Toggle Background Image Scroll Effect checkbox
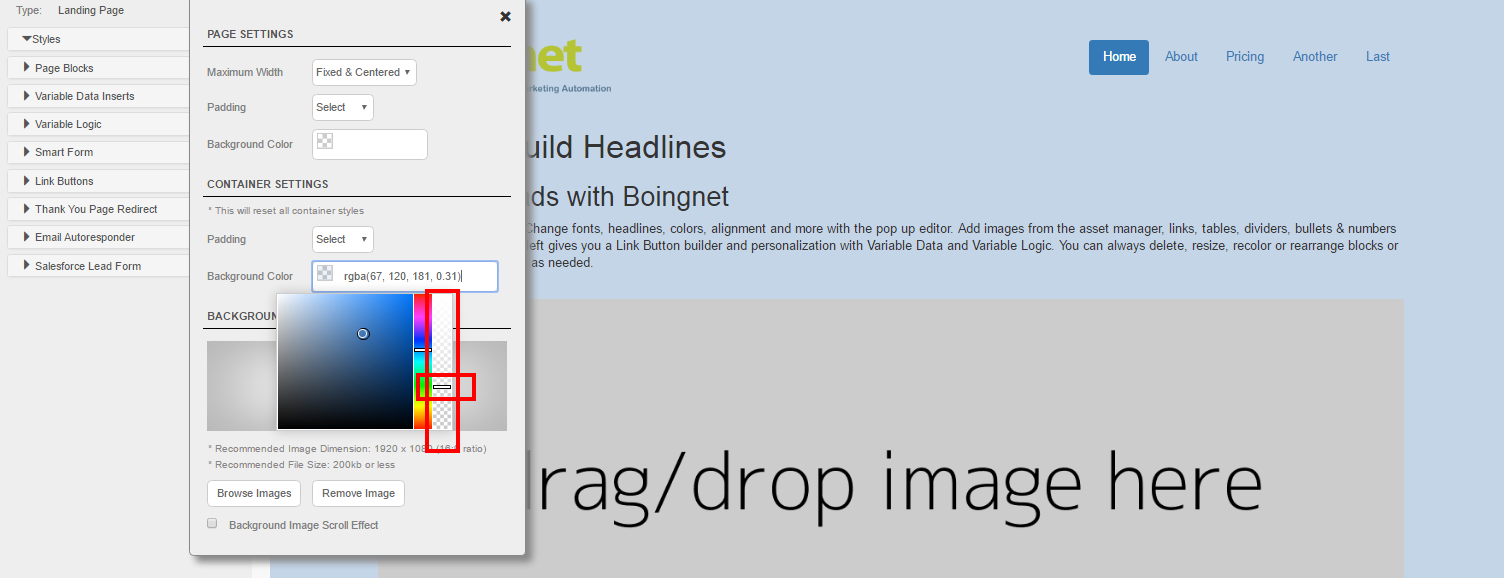 pos(212,523)
